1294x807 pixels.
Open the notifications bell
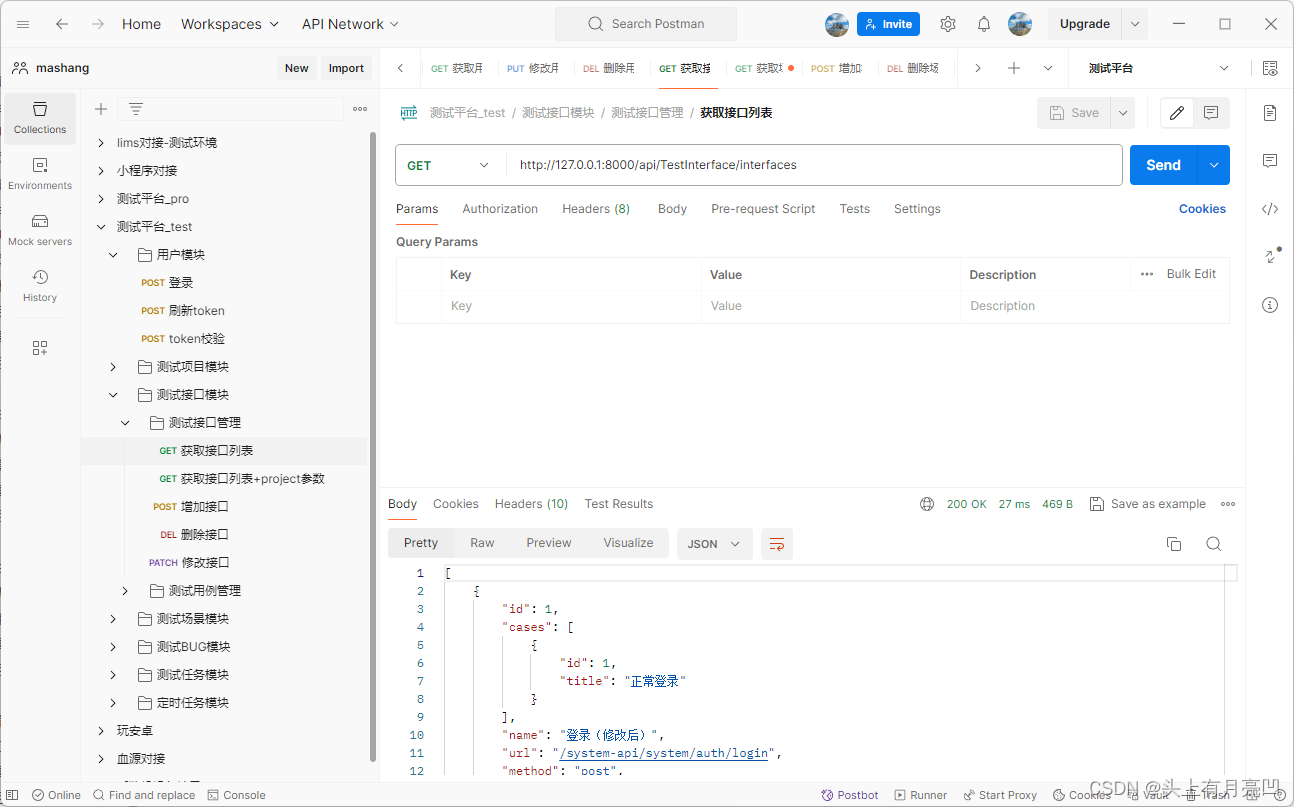click(x=984, y=24)
